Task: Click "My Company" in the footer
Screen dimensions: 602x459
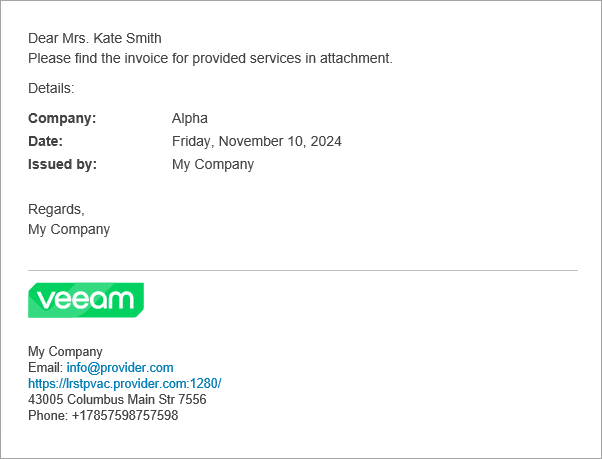Action: 65,352
